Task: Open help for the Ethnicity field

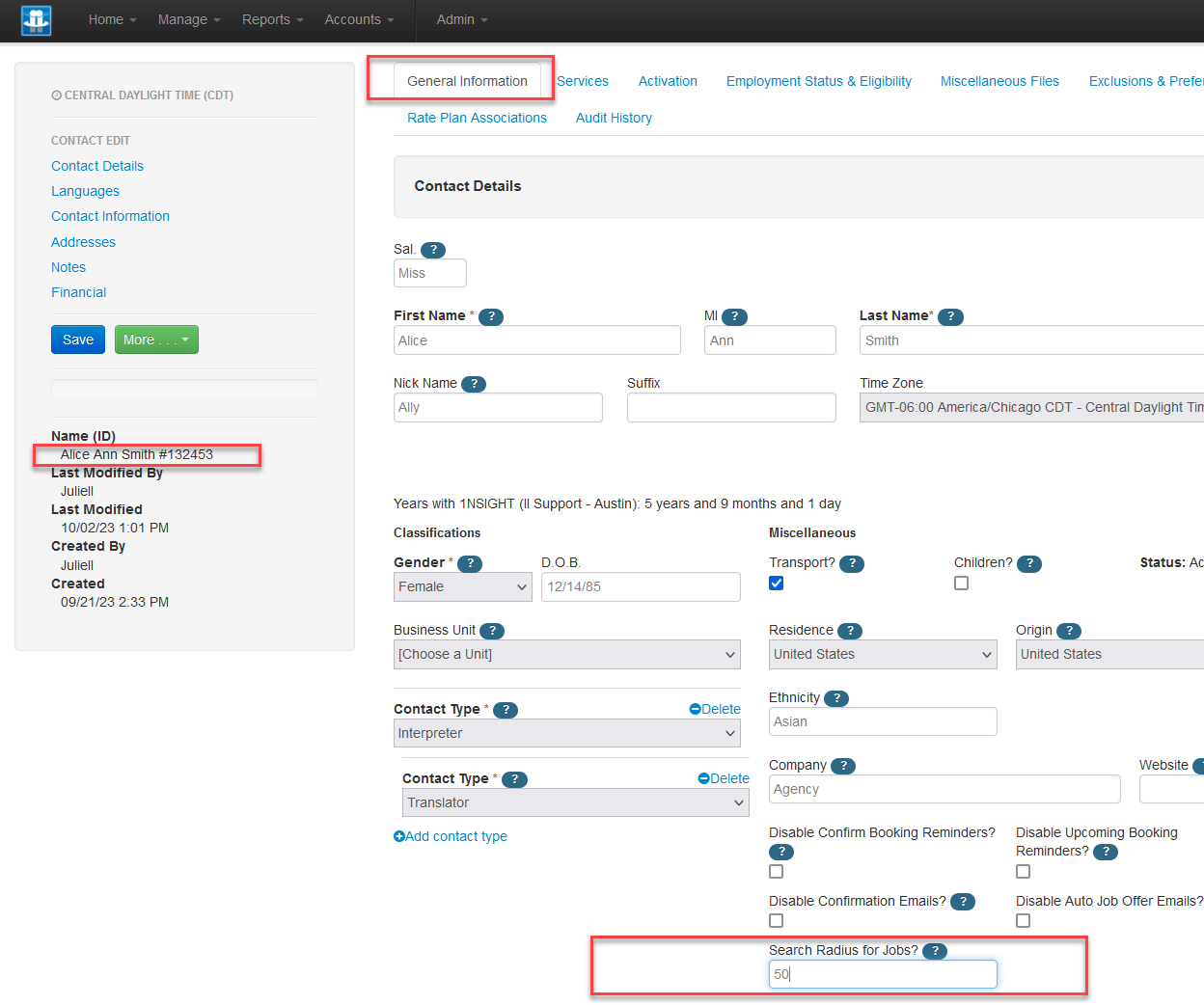Action: click(x=835, y=697)
